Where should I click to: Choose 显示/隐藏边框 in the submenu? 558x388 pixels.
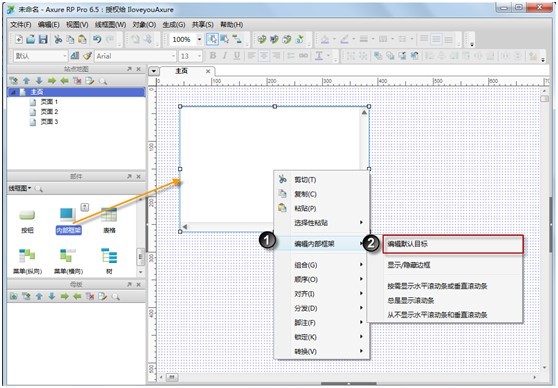(445, 265)
